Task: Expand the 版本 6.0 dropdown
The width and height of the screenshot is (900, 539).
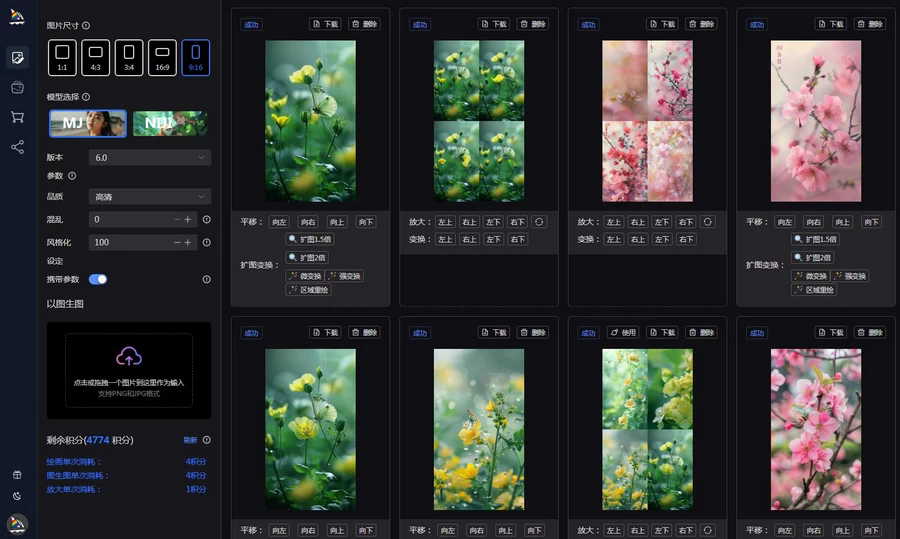Action: pos(149,157)
